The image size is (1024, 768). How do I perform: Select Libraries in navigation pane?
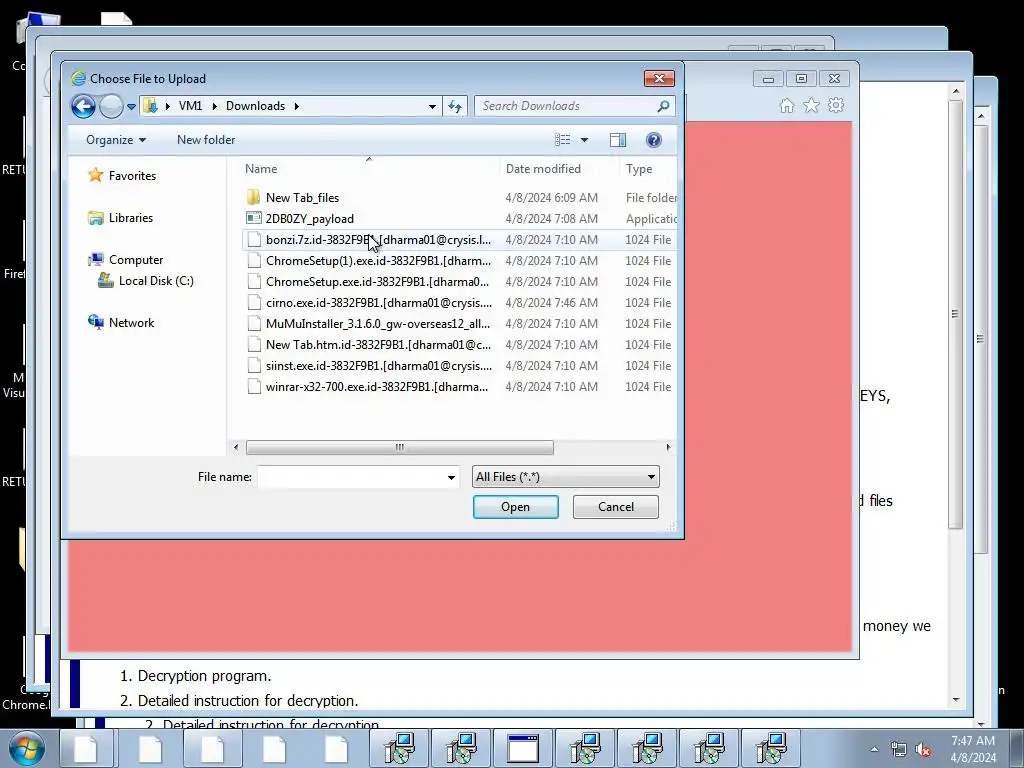(131, 217)
